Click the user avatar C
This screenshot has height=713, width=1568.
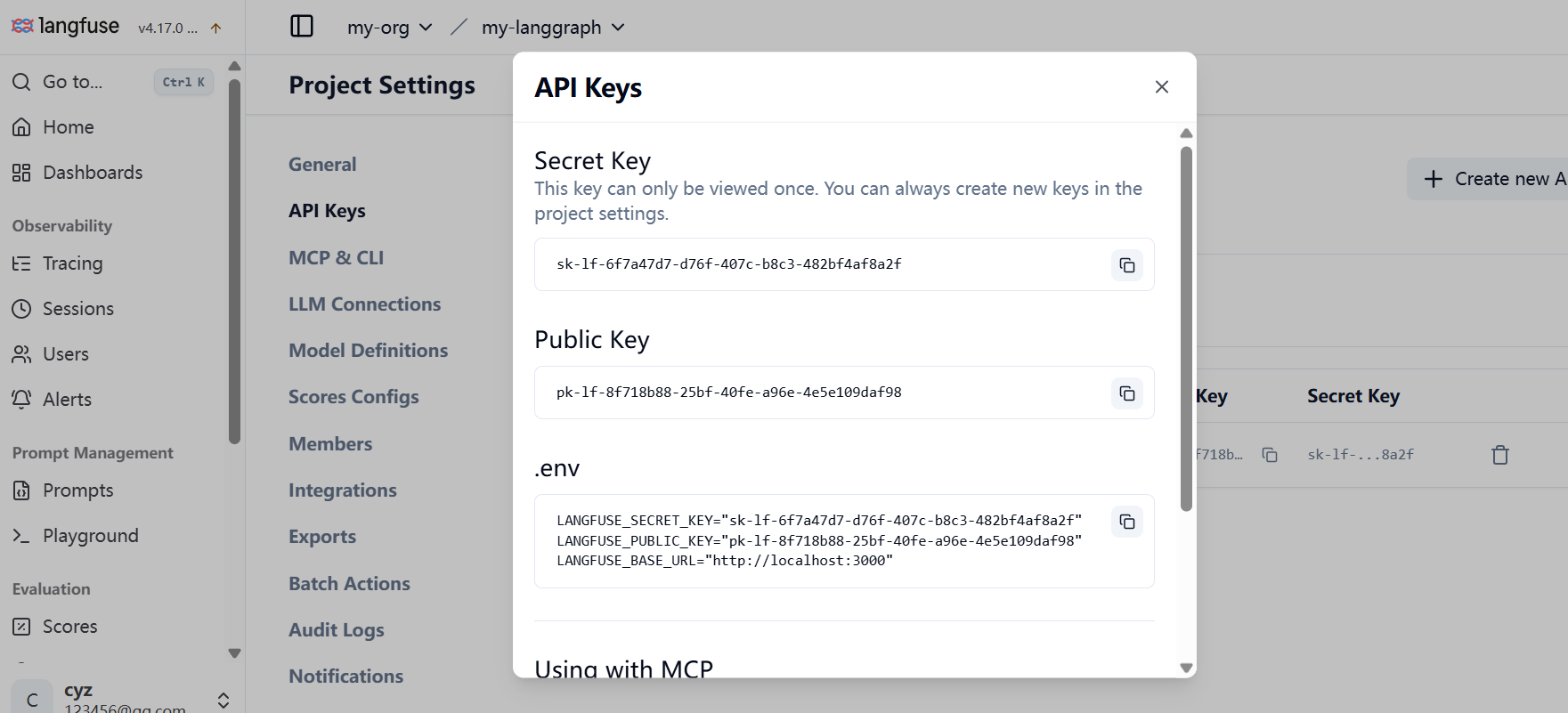click(x=32, y=699)
